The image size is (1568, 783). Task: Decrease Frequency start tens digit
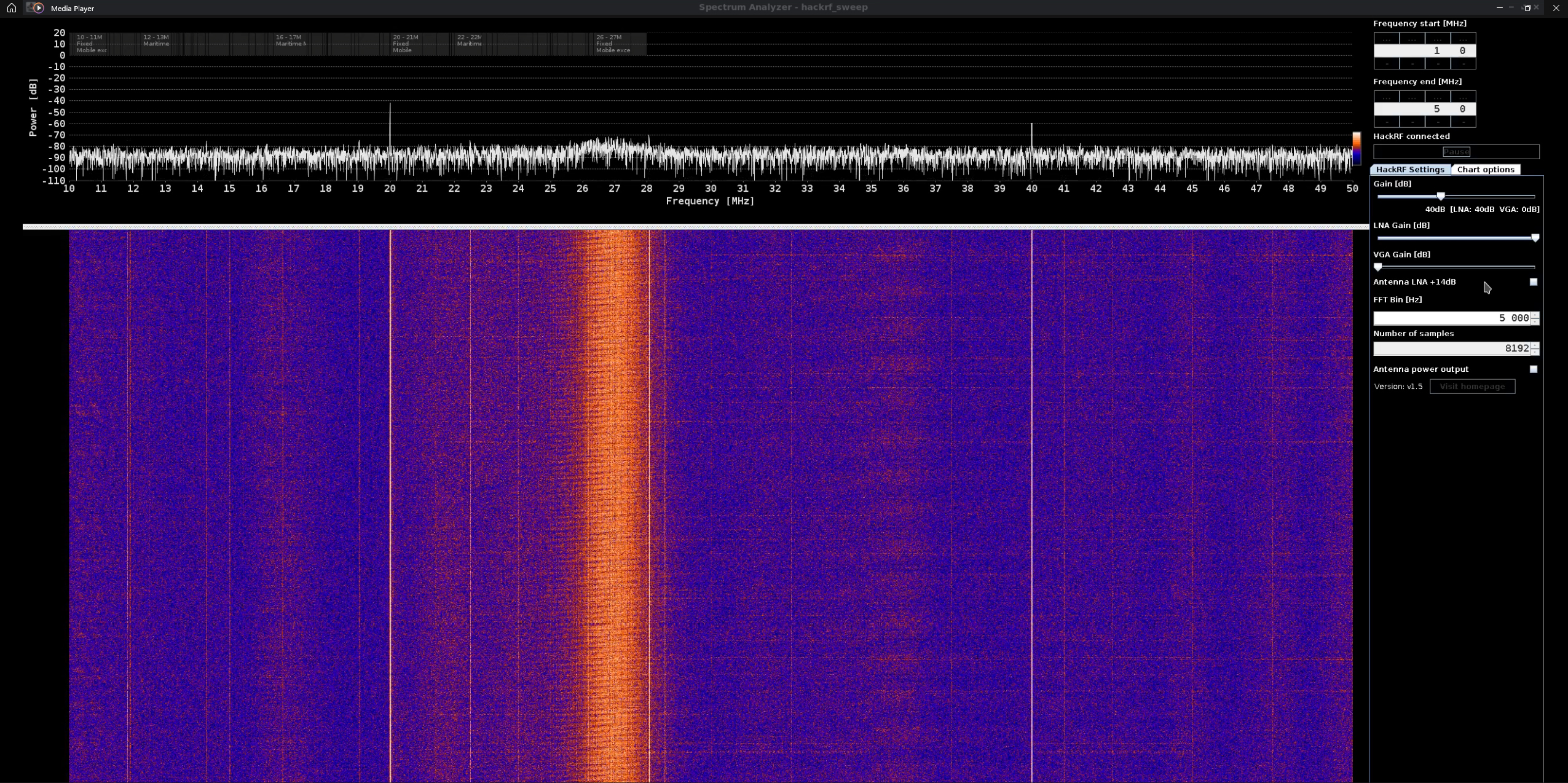[1437, 64]
